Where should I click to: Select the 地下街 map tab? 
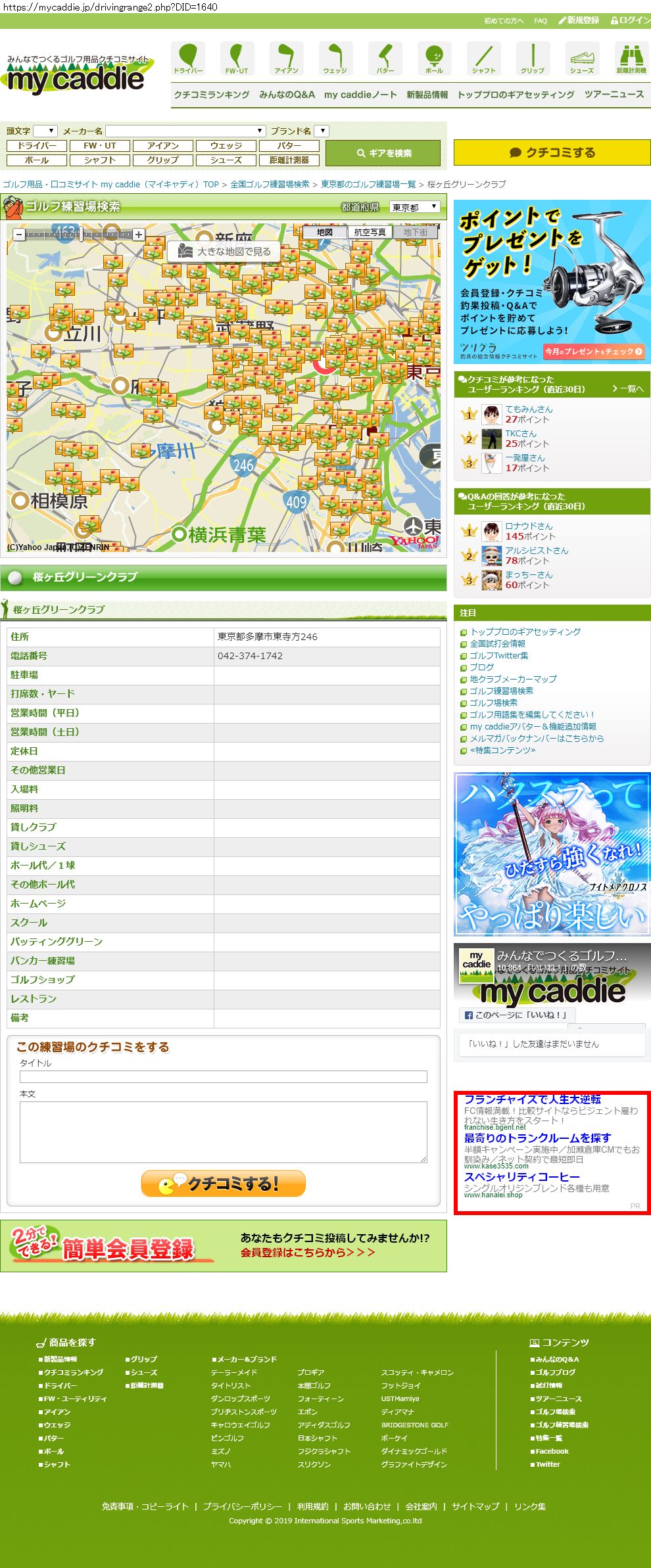[416, 232]
